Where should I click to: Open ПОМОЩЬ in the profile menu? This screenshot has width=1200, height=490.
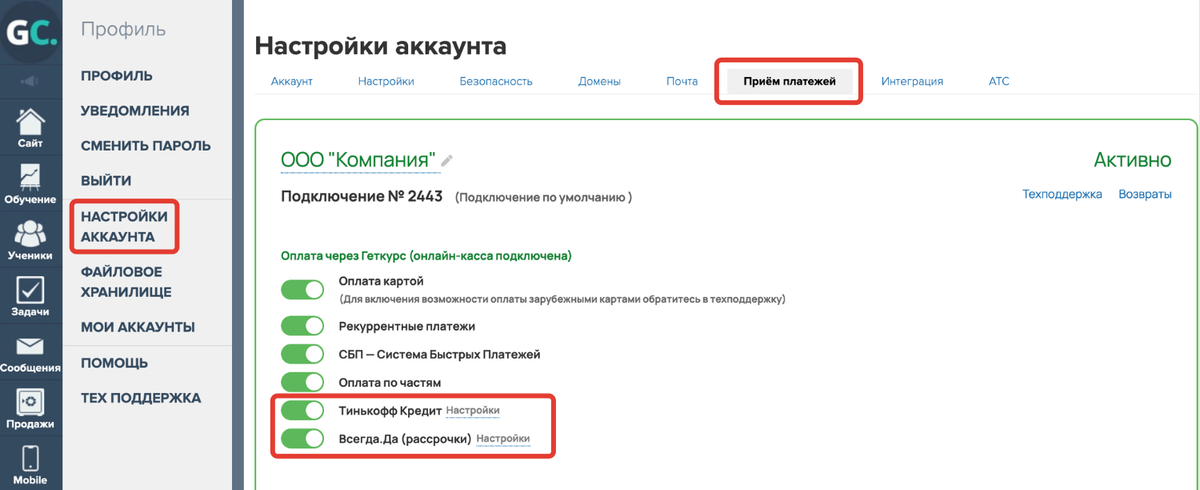(114, 362)
